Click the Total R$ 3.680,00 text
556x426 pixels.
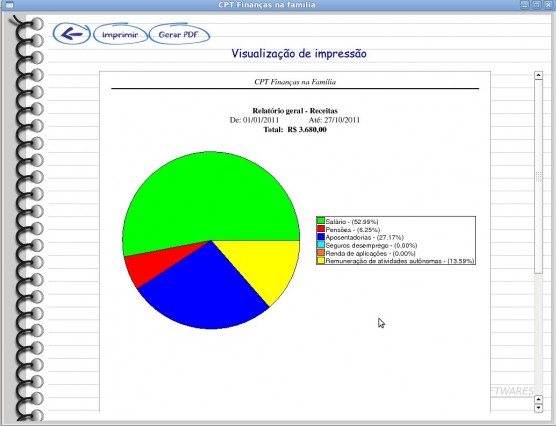click(x=295, y=129)
